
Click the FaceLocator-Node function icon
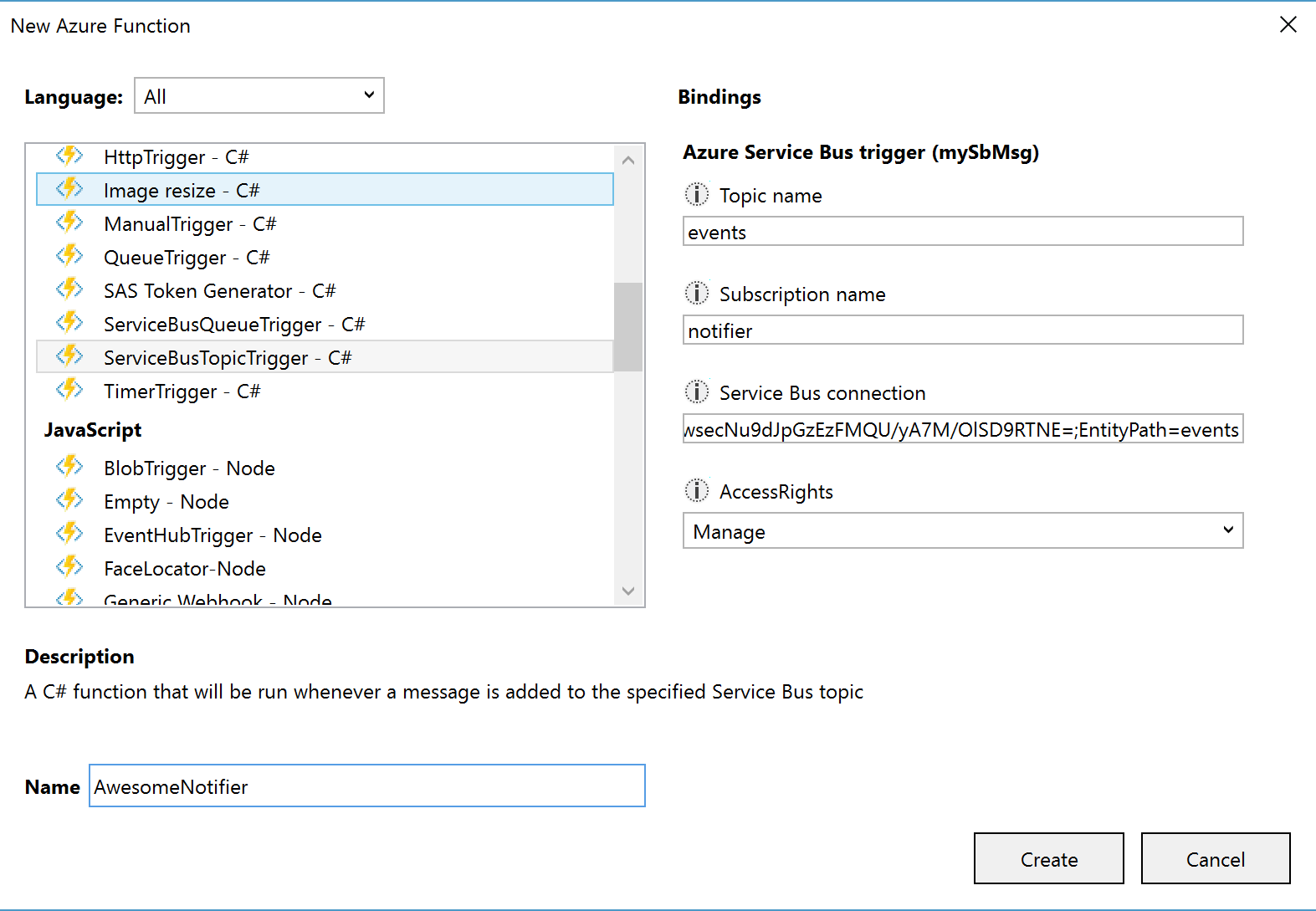69,567
